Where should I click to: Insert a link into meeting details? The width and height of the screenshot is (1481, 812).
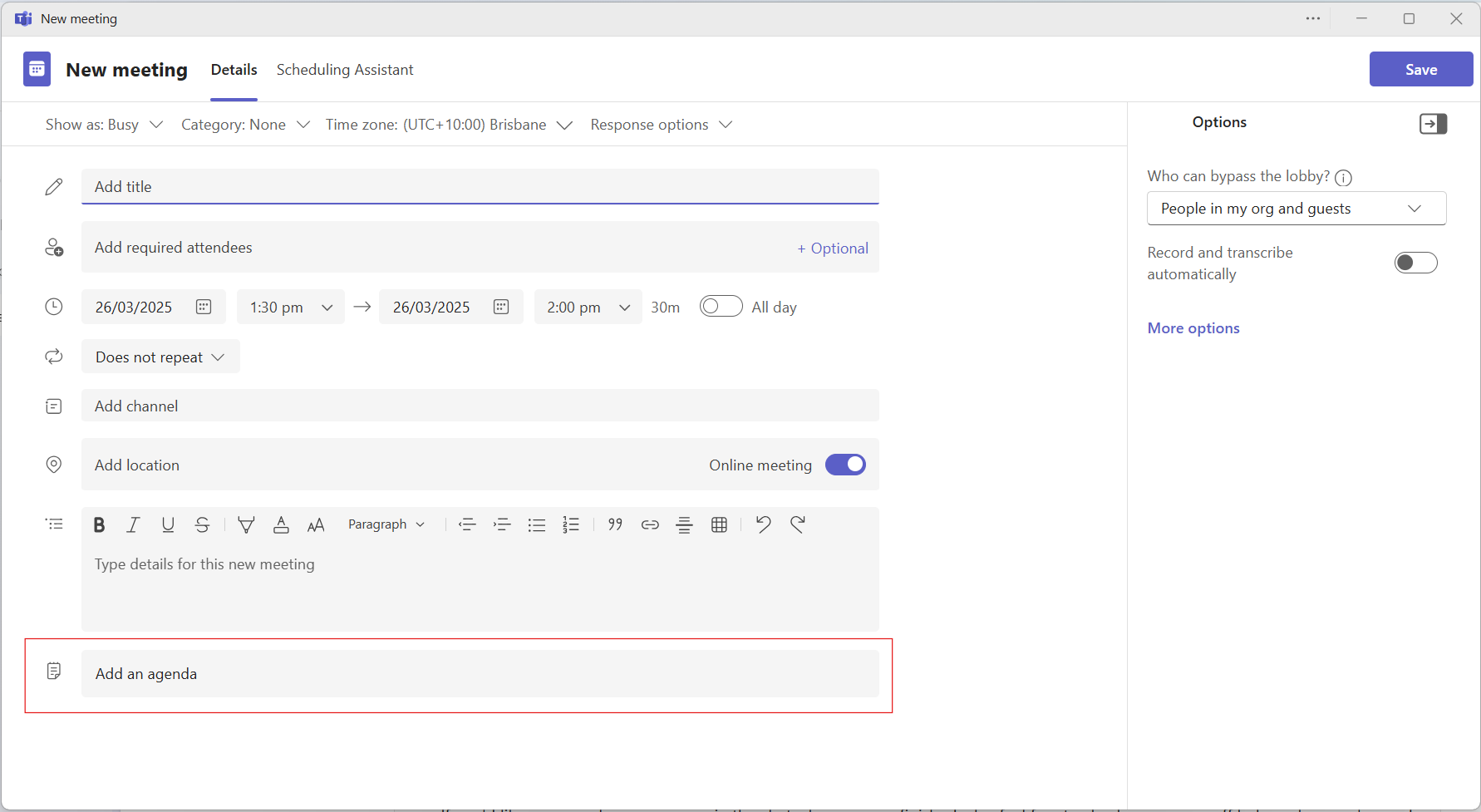pyautogui.click(x=650, y=524)
